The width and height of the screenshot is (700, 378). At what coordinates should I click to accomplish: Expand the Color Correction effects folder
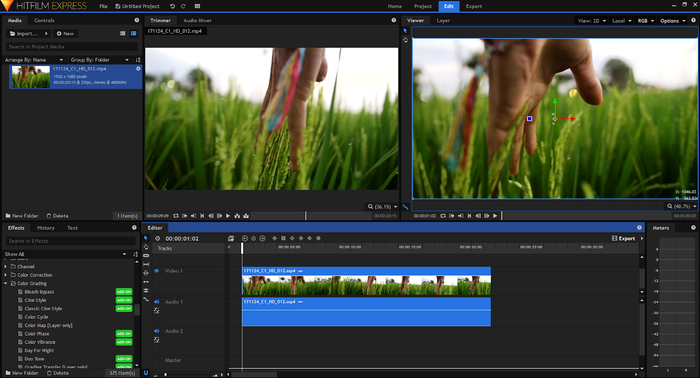(x=5, y=275)
